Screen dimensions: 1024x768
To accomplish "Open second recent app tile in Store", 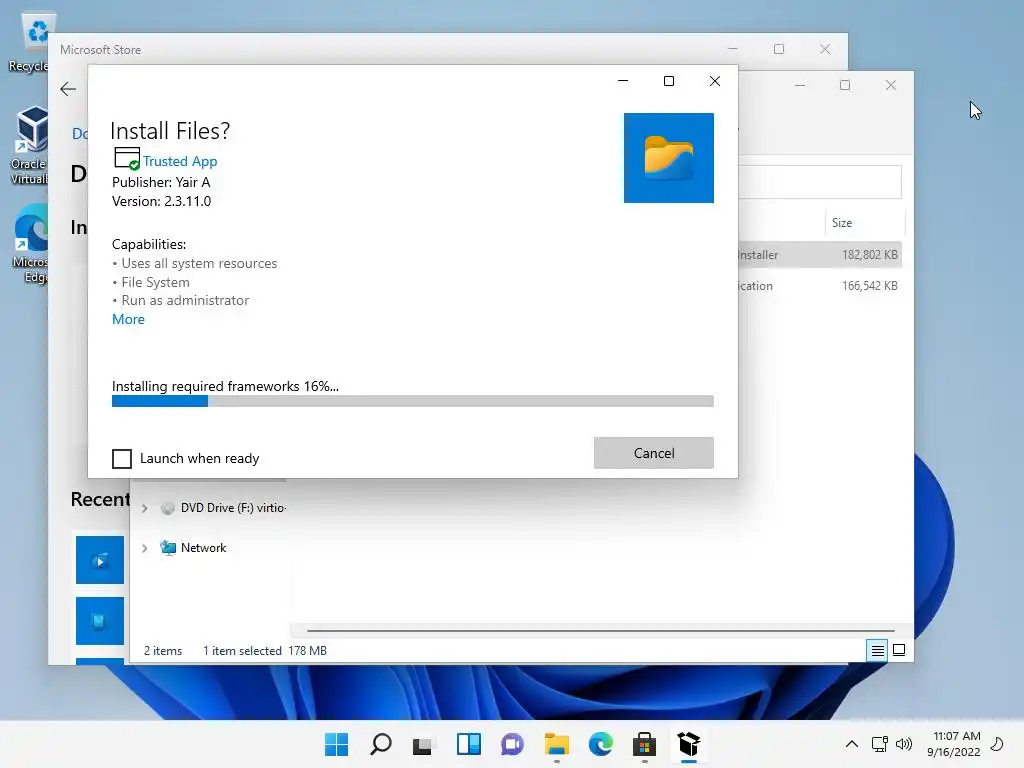I will (100, 621).
